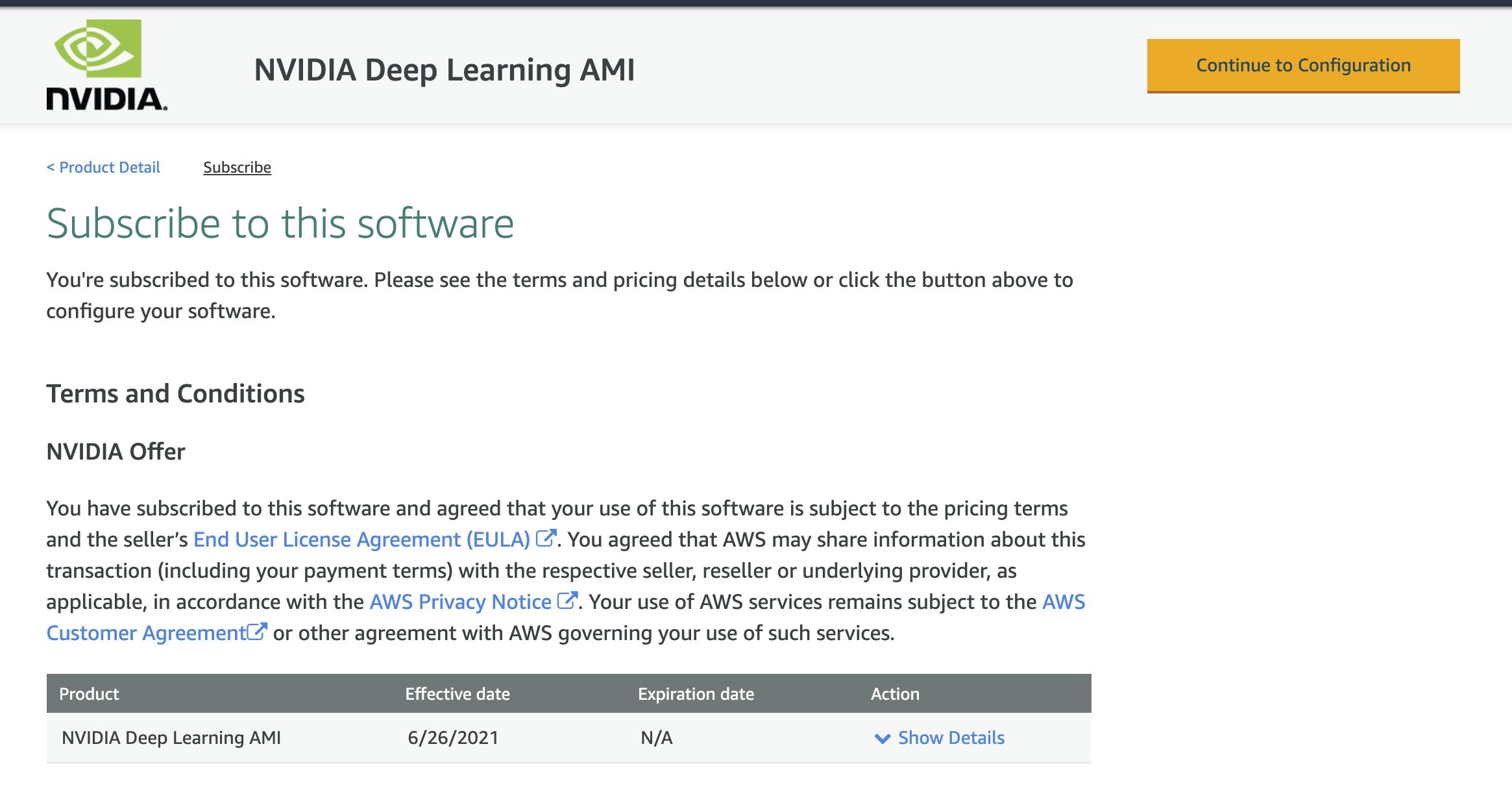Click the 6/26/2021 effective date cell
1512x792 pixels.
coord(452,738)
